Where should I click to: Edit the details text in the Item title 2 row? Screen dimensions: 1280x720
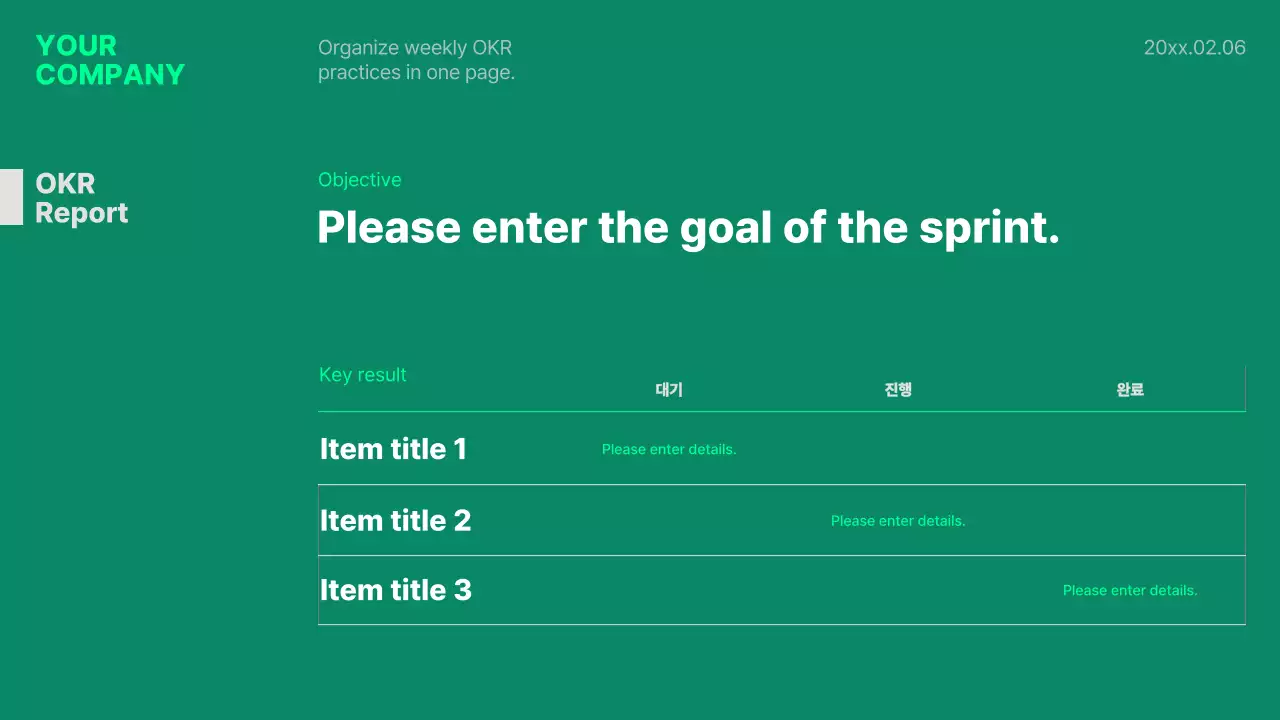[898, 521]
